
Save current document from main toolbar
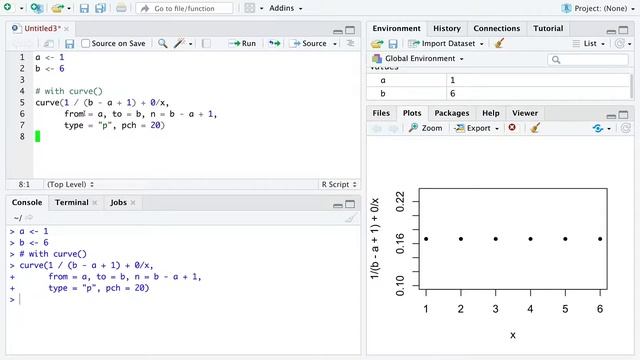[x=84, y=8]
